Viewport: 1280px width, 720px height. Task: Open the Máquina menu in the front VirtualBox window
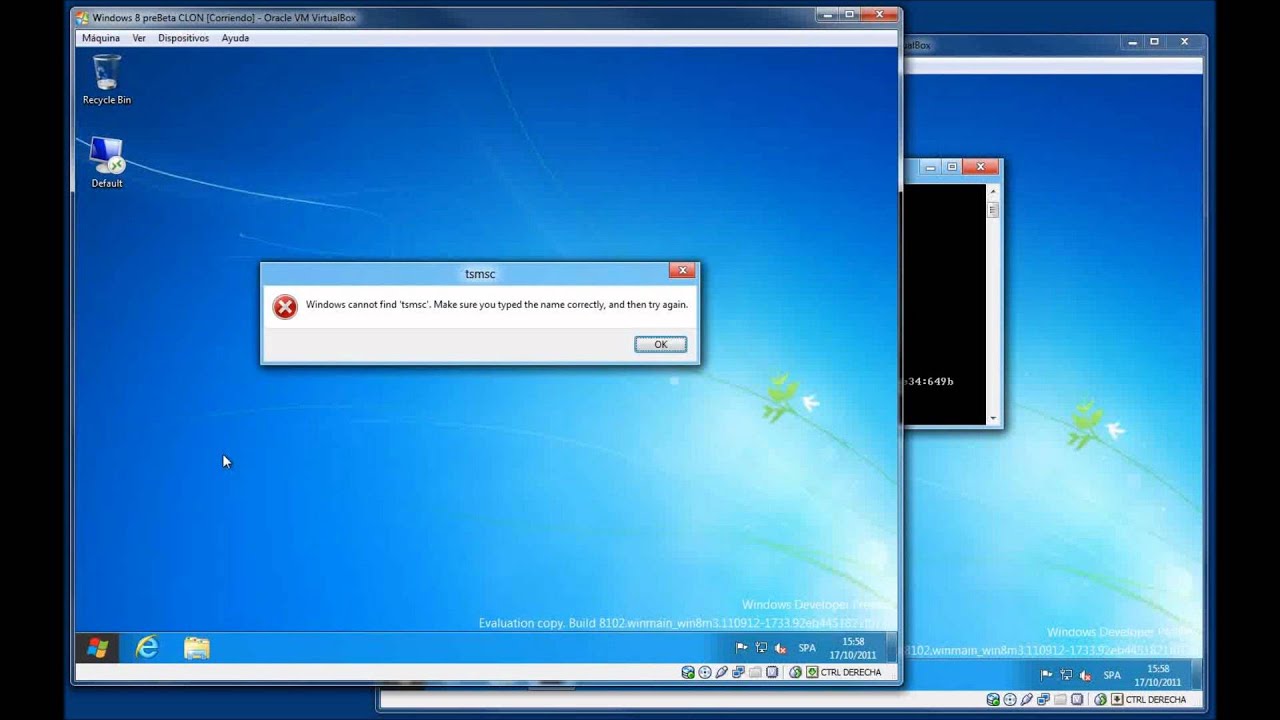tap(100, 38)
